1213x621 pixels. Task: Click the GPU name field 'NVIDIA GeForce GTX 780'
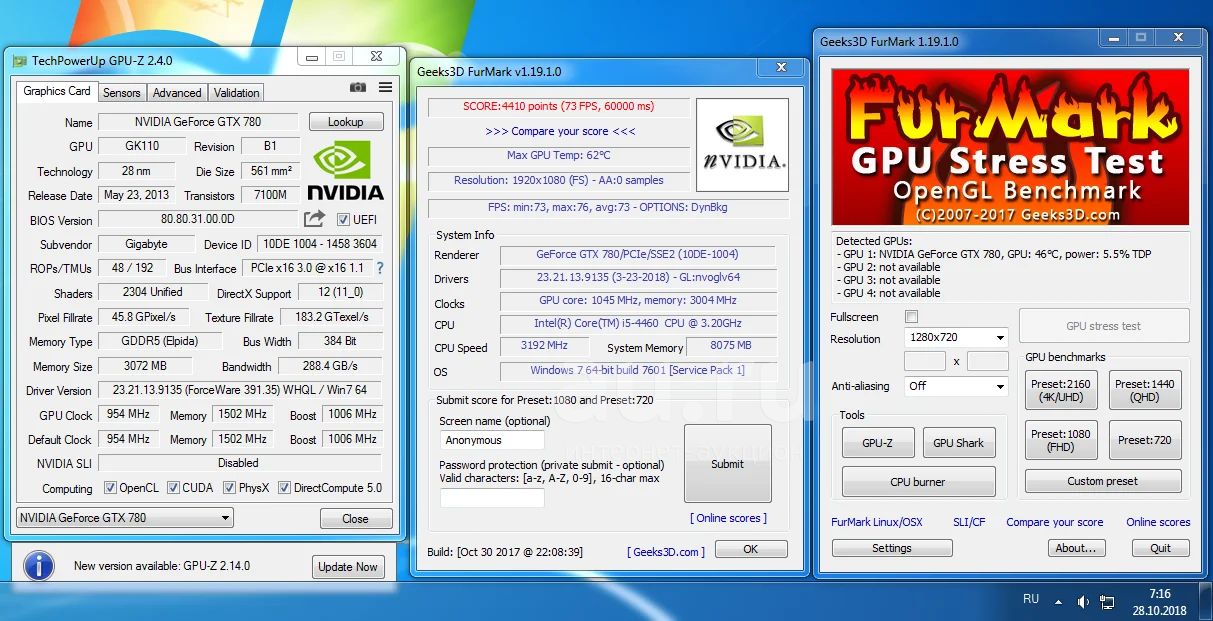tap(198, 122)
